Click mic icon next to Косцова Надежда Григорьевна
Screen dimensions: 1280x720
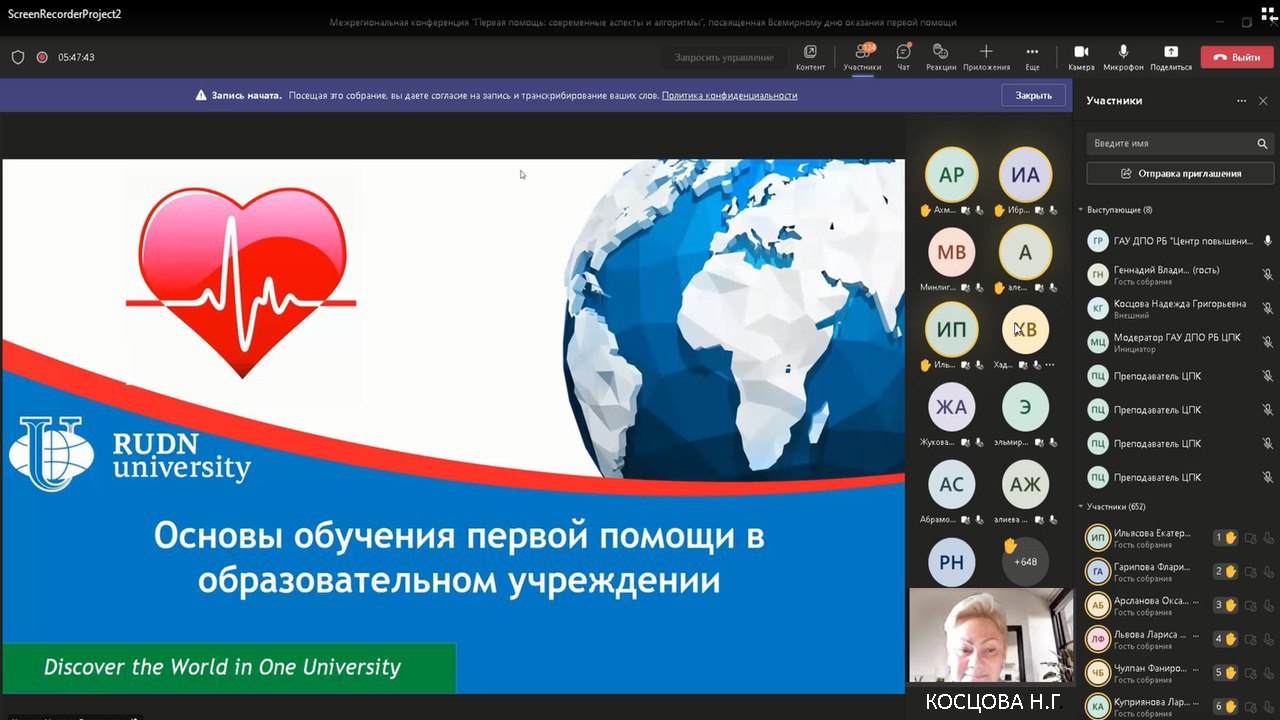(1267, 309)
